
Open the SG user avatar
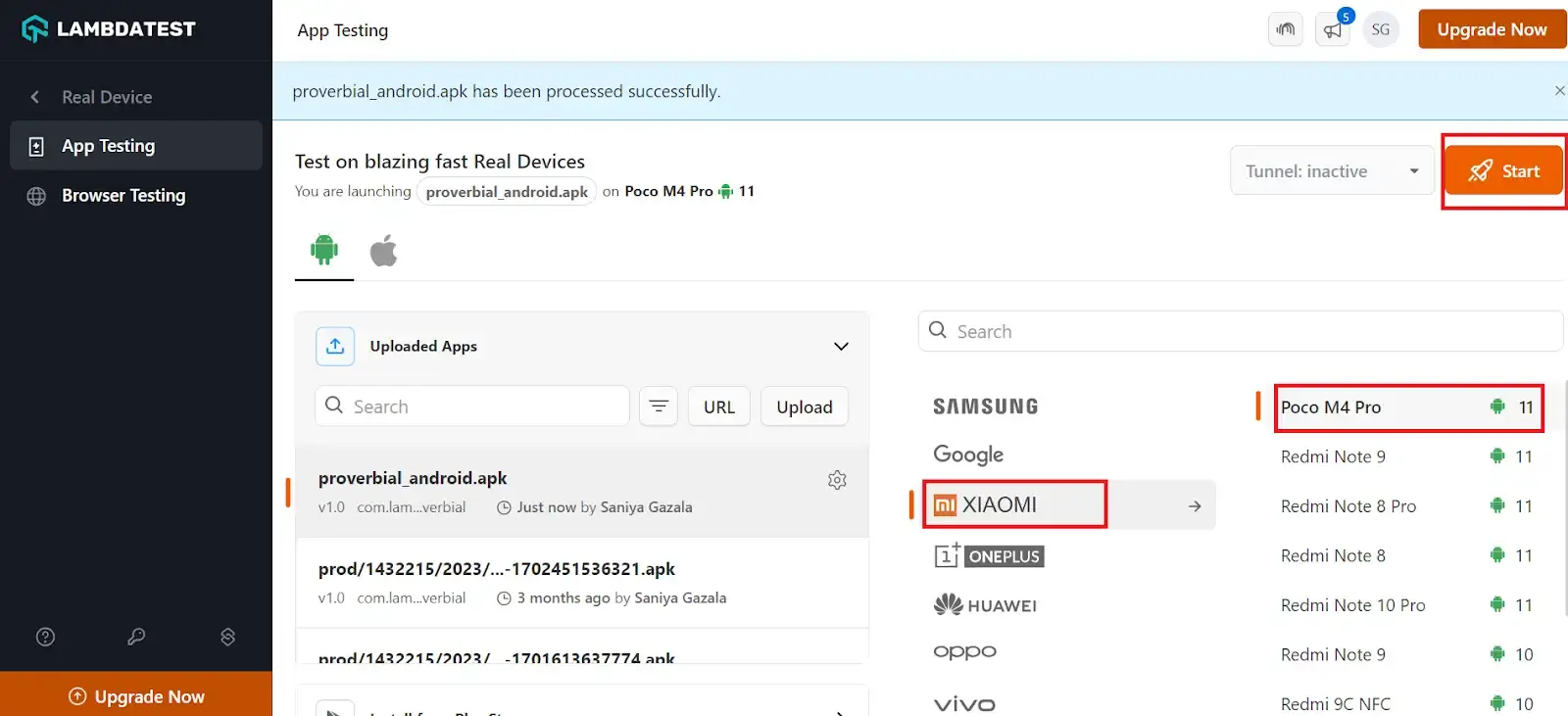pyautogui.click(x=1380, y=29)
